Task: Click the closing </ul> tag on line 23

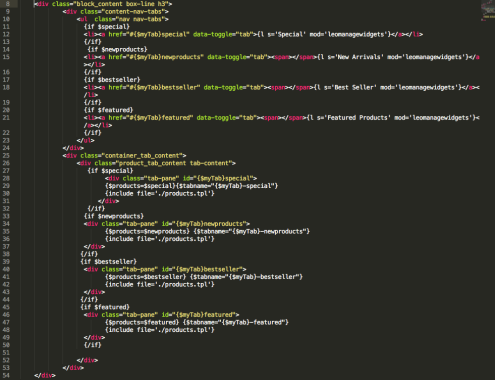Action: tap(86, 140)
